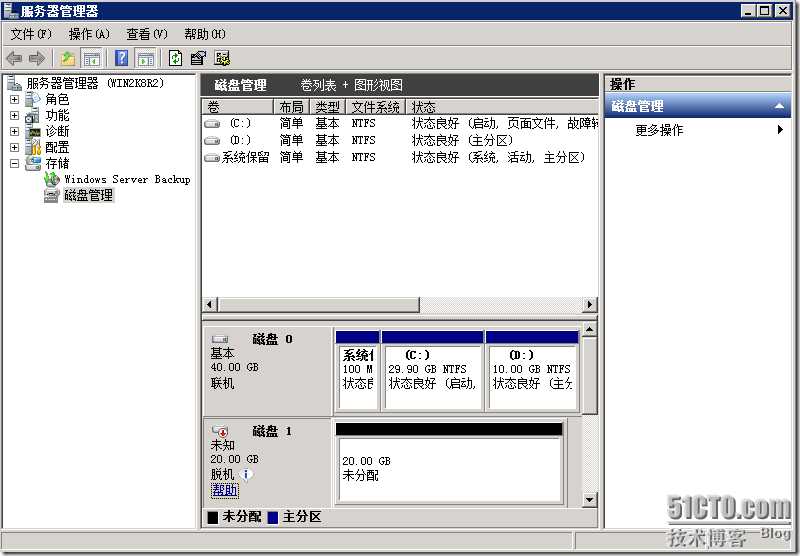Screen dimensions: 800x556
Task: Click the 磁盘 0 disk icon
Action: click(x=220, y=339)
